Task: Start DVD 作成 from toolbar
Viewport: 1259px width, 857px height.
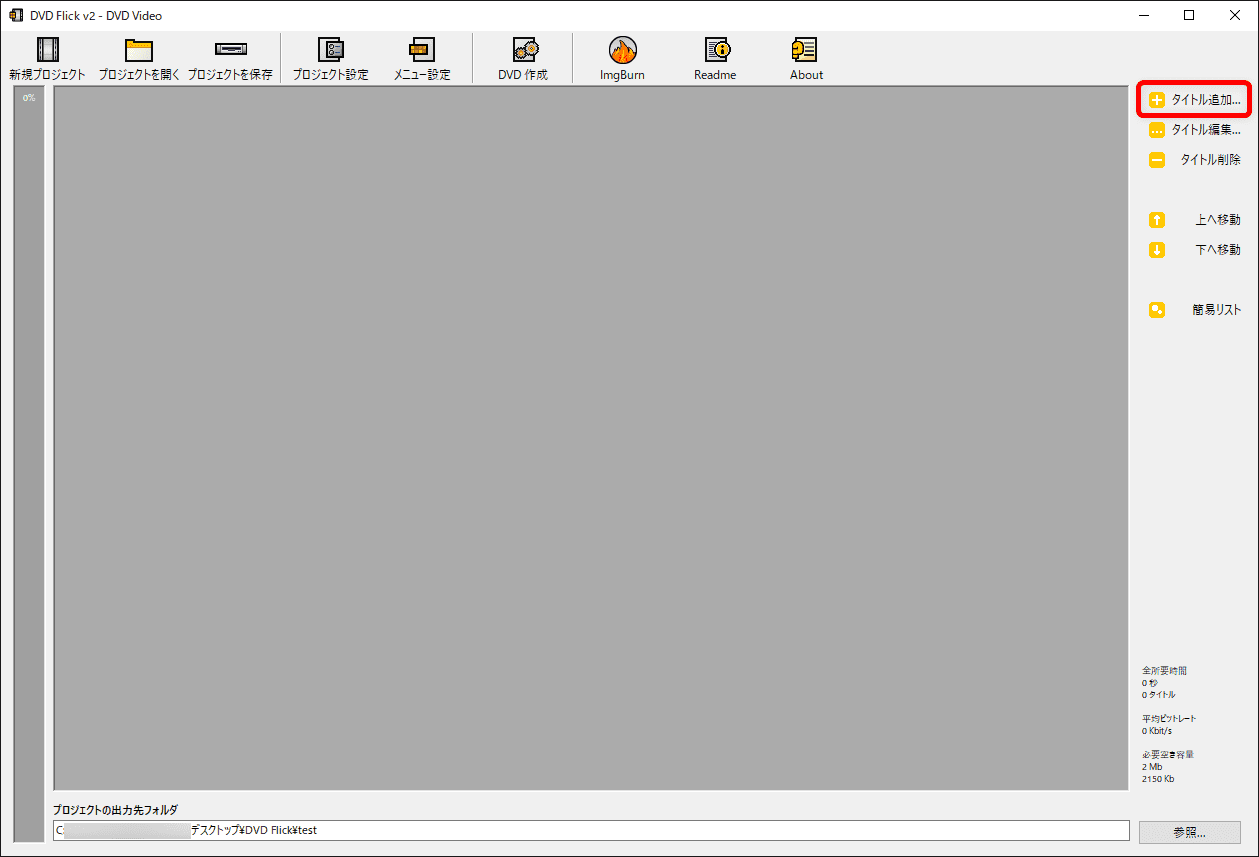Action: tap(523, 50)
